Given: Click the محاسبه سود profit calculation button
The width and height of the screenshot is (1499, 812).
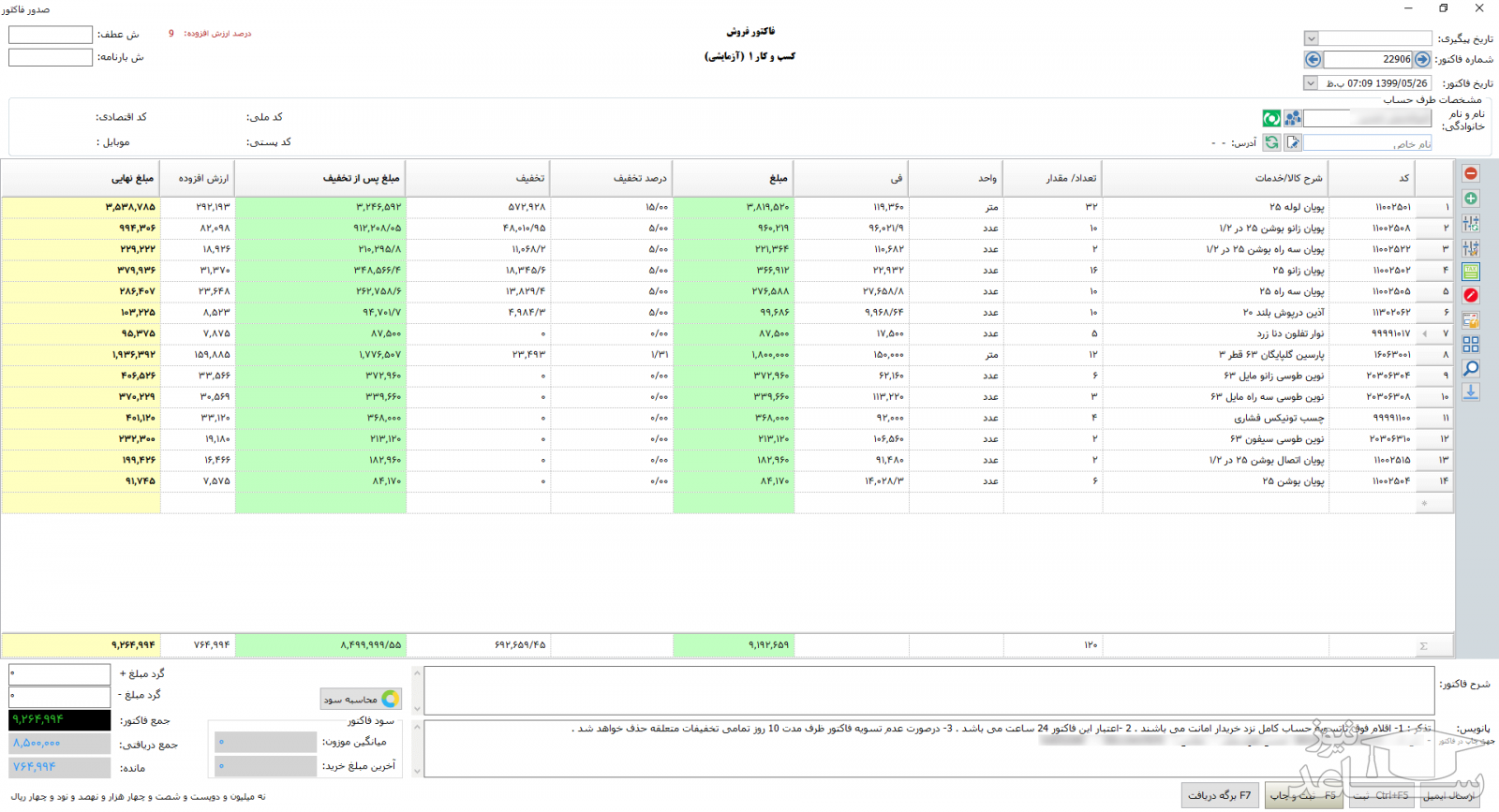Looking at the screenshot, I should tap(362, 699).
